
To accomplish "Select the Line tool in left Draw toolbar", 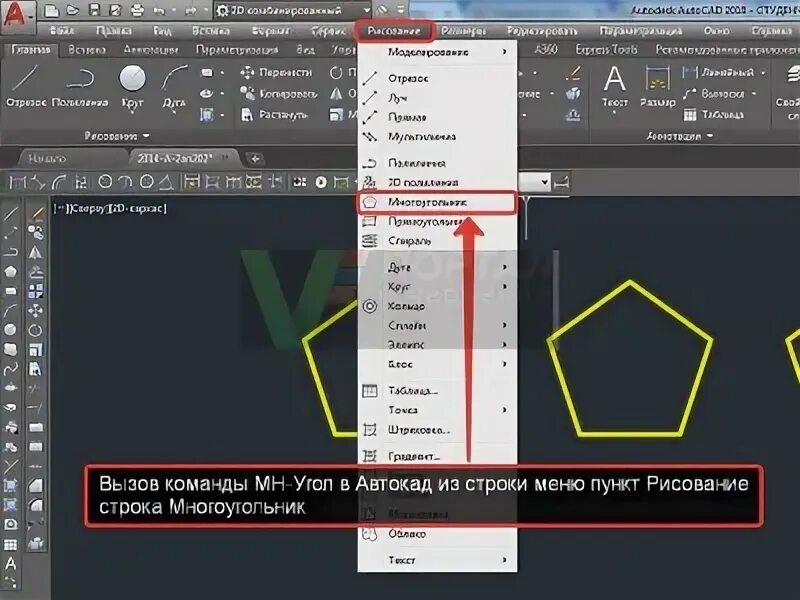I will point(11,213).
